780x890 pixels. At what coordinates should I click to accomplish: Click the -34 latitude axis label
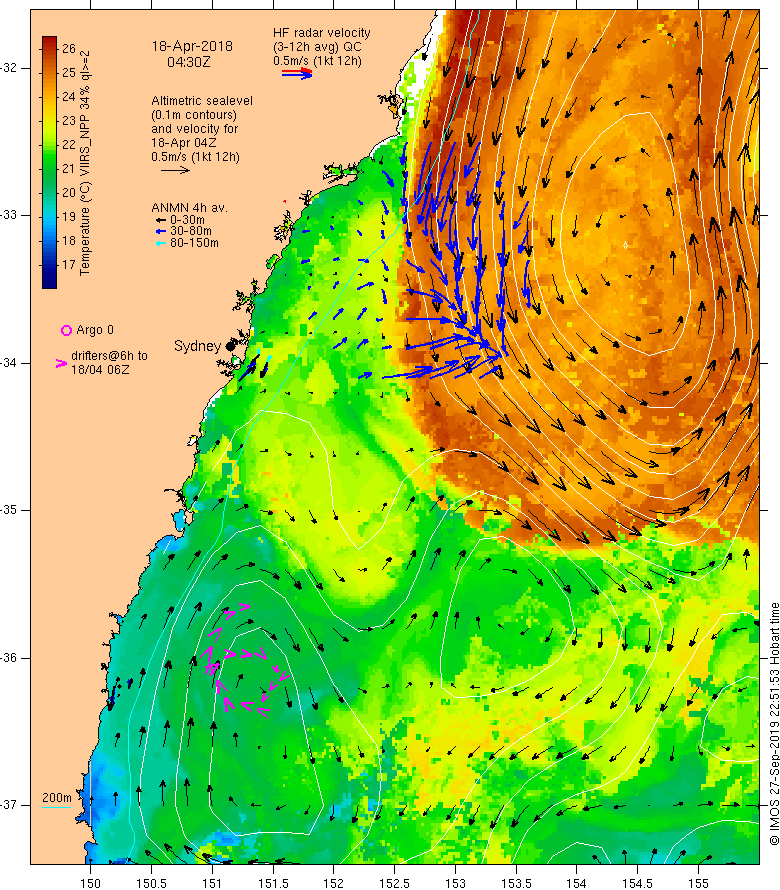point(9,363)
